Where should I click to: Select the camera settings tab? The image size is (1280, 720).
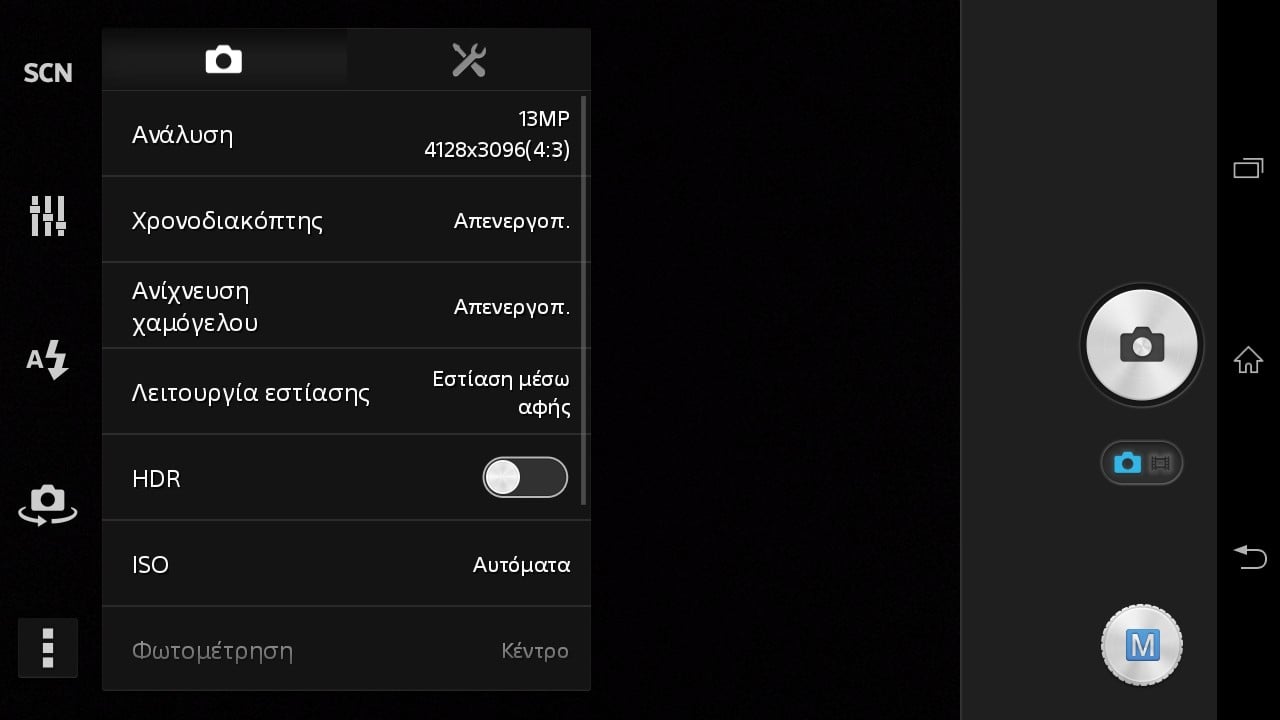pyautogui.click(x=224, y=60)
